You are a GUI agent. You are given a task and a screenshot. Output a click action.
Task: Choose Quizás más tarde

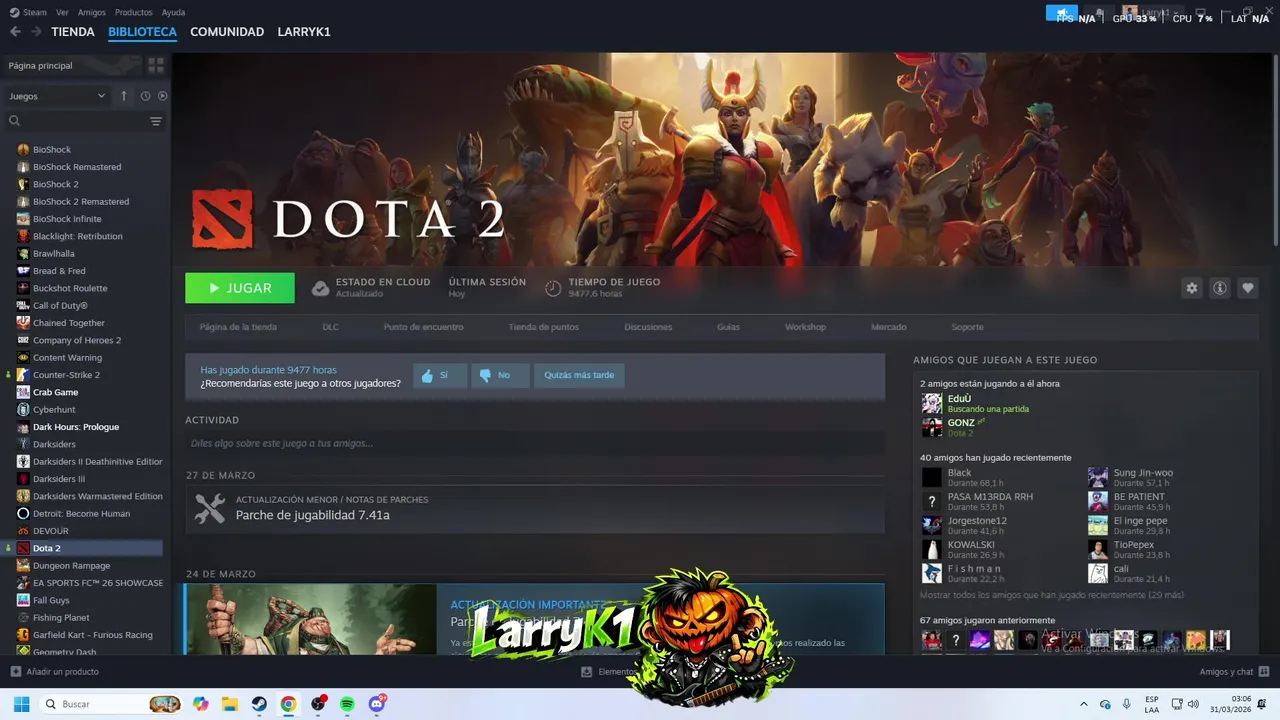[579, 375]
